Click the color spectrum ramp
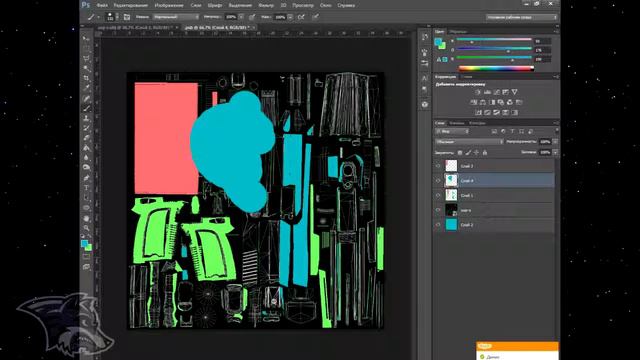This screenshot has height=360, width=640. tap(496, 68)
